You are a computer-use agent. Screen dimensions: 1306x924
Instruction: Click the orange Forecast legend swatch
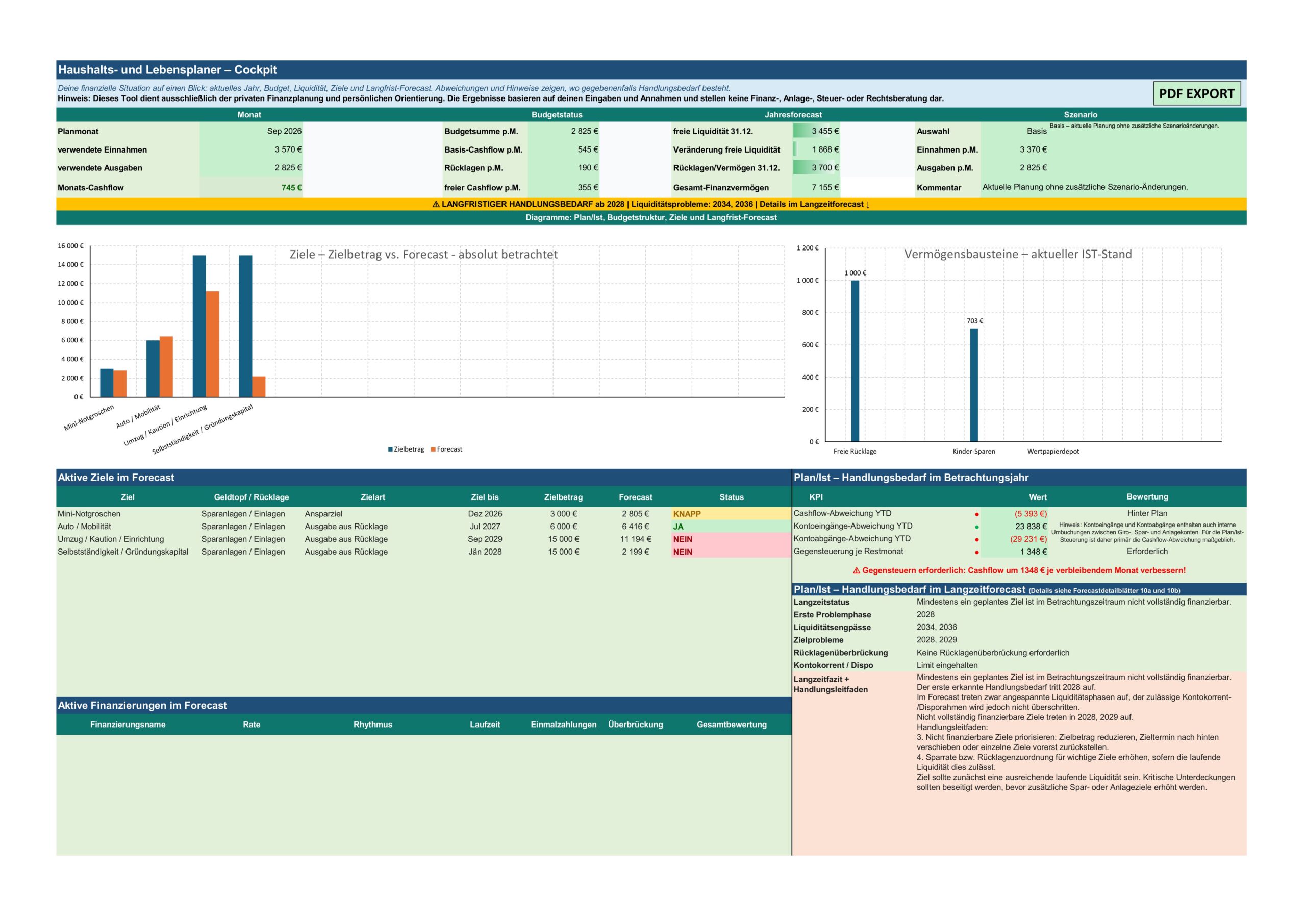tap(434, 449)
